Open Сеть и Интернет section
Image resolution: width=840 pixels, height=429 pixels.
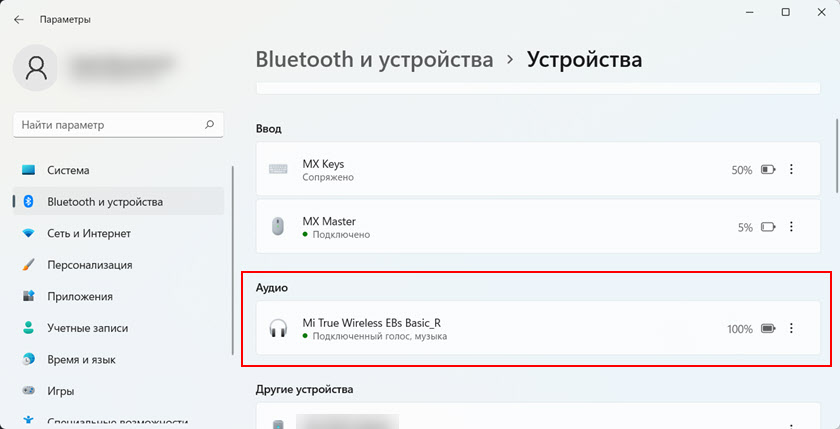pyautogui.click(x=89, y=233)
